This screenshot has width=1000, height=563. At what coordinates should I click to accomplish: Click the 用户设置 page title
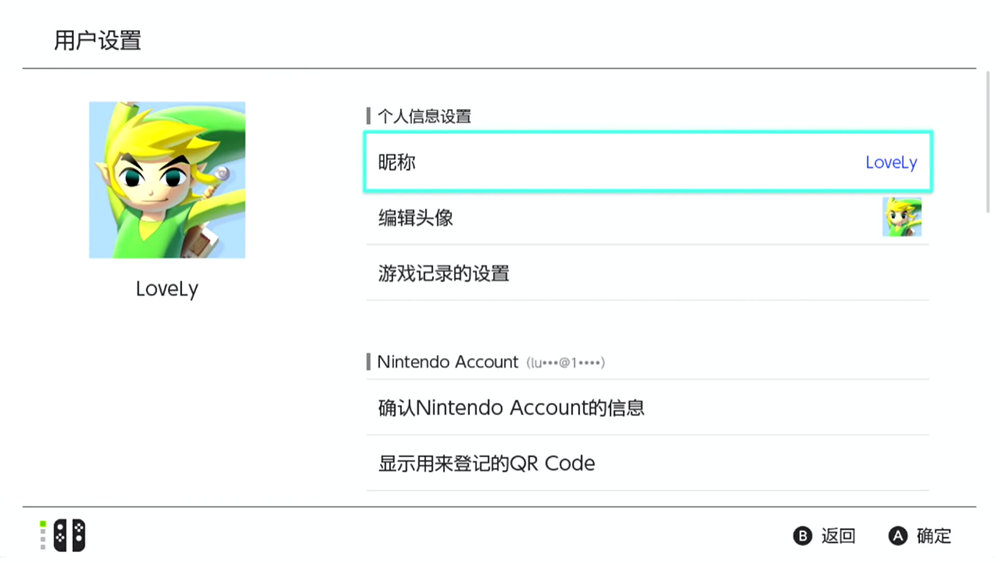click(x=98, y=40)
